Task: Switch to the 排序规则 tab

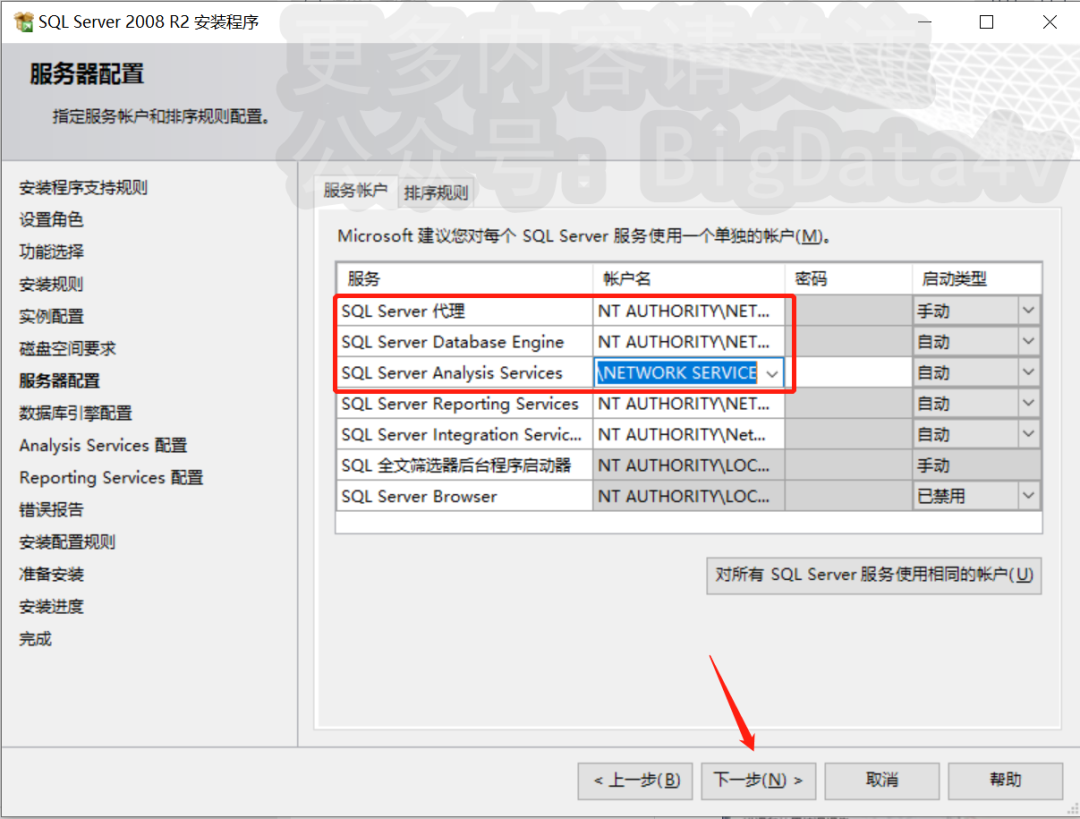Action: tap(435, 193)
